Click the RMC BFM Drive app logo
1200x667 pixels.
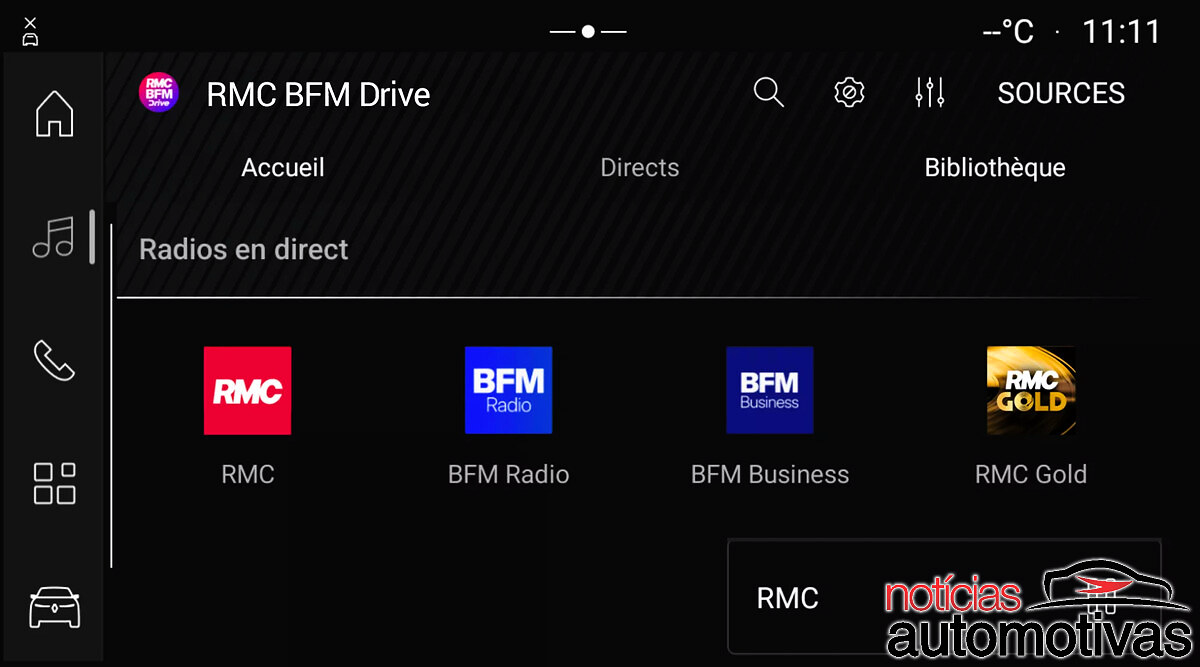point(157,92)
